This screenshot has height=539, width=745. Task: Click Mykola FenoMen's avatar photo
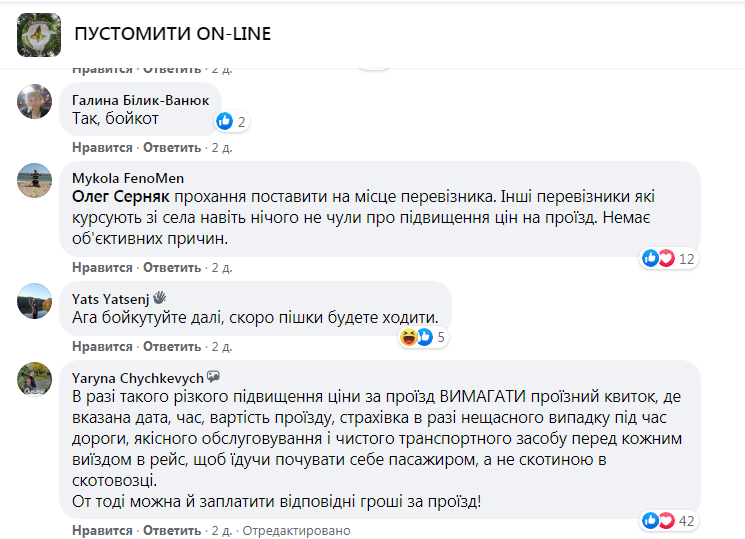(x=35, y=180)
